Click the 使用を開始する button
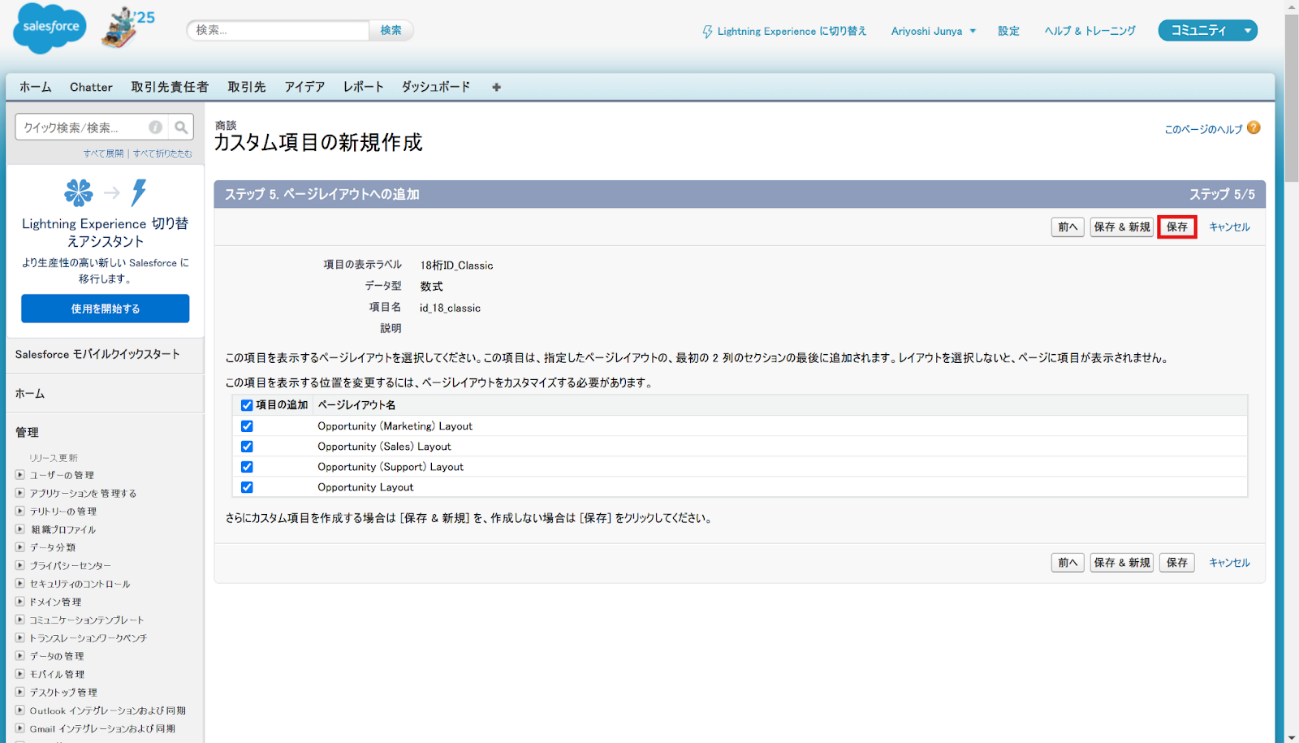The height and width of the screenshot is (743, 1299). click(104, 308)
